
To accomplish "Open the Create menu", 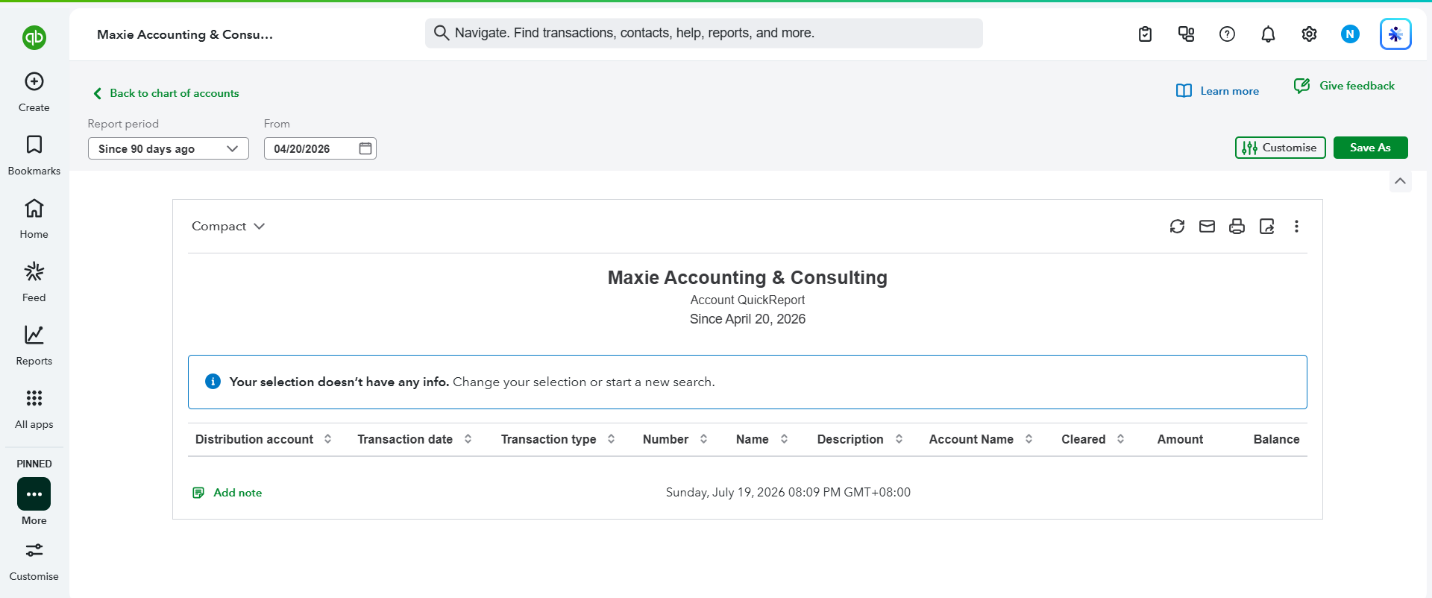I will [x=34, y=91].
